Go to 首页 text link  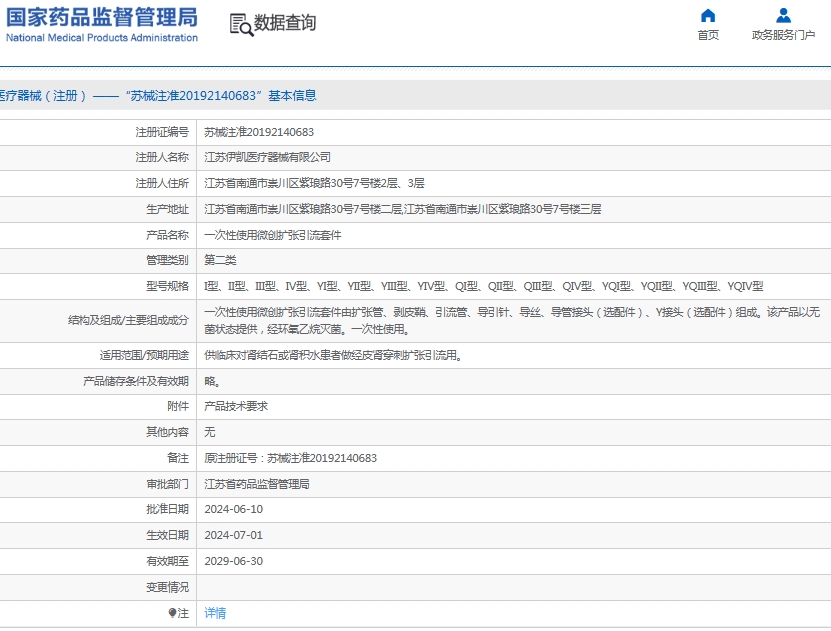[708, 35]
